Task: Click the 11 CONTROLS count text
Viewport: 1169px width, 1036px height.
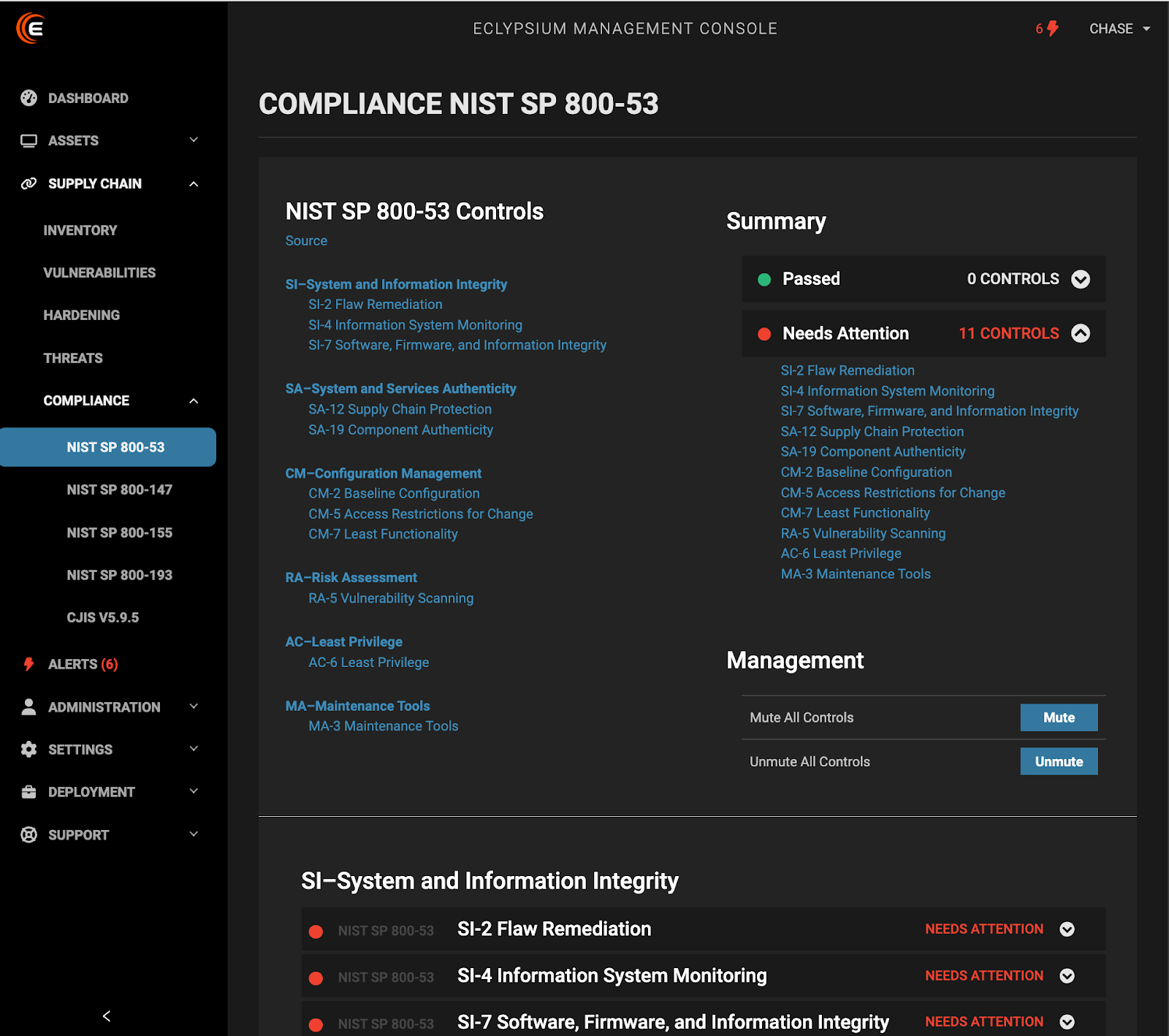Action: (1009, 333)
